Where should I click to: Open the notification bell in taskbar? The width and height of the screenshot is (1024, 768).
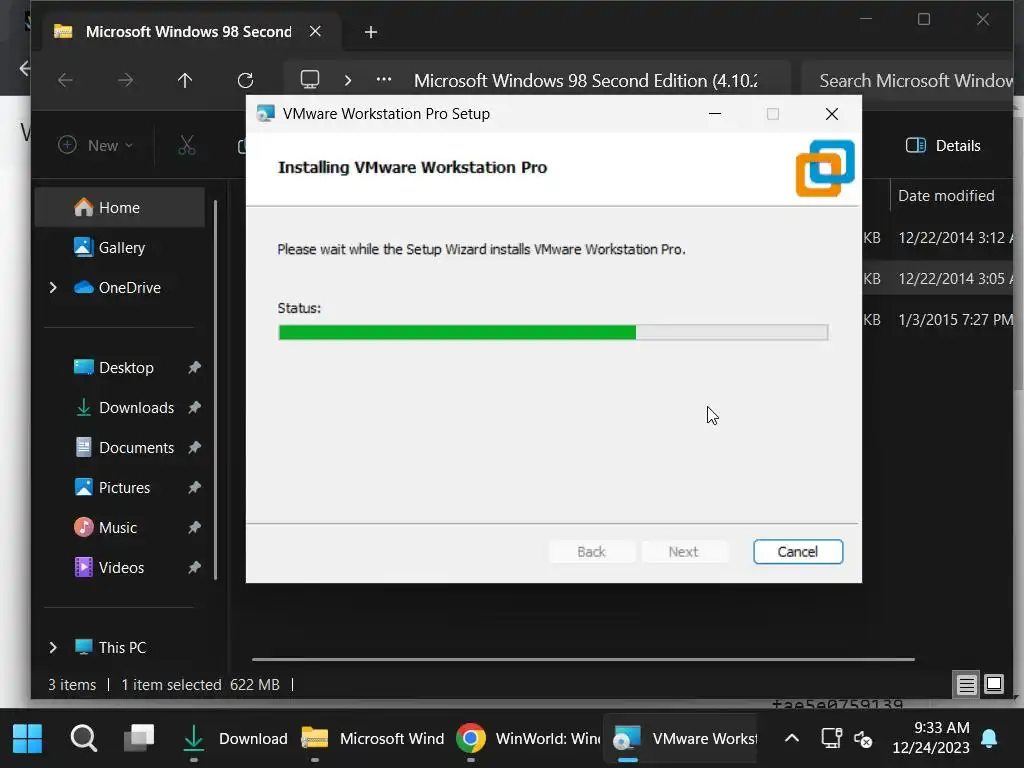point(989,738)
